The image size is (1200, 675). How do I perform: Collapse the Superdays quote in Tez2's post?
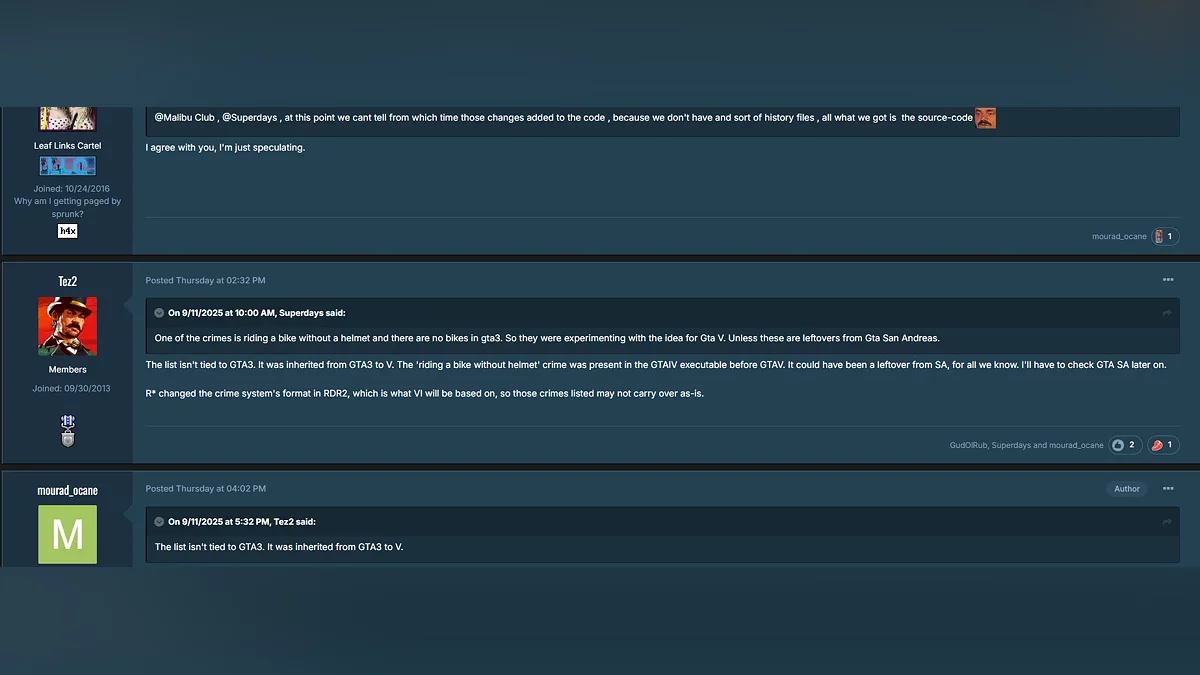click(159, 313)
